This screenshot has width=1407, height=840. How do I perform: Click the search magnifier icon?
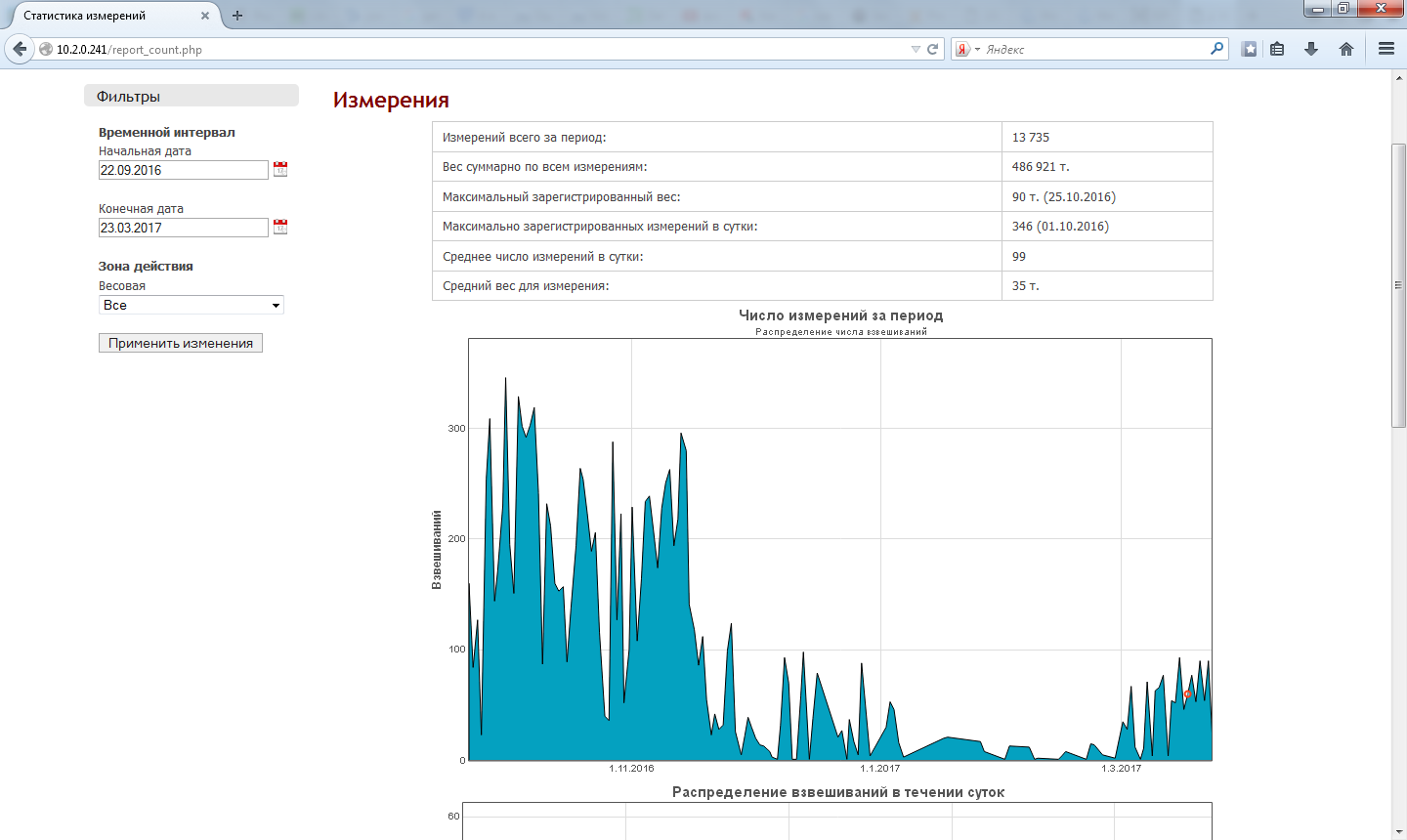(1216, 49)
